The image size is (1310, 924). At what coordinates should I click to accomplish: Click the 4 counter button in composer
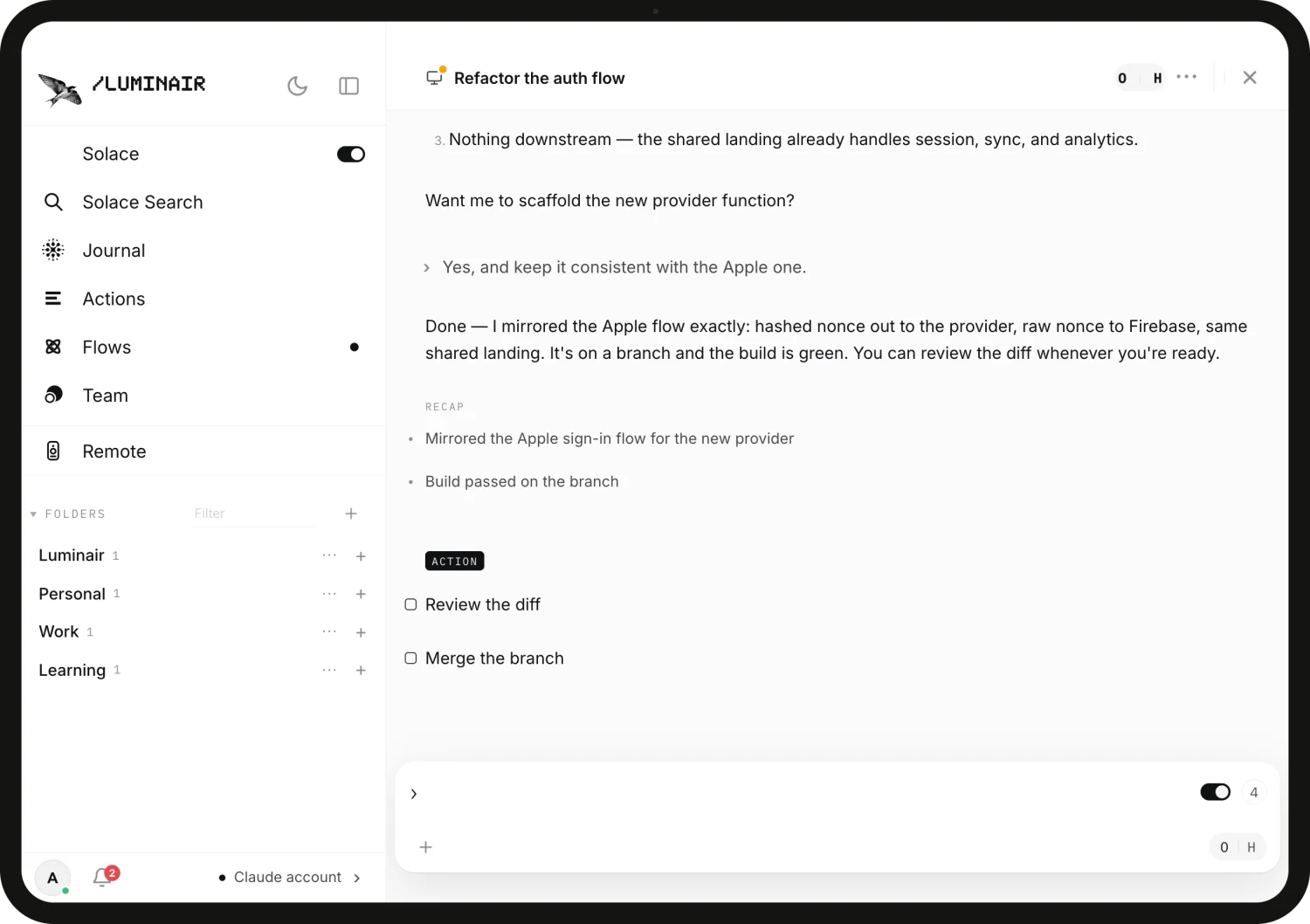point(1254,792)
